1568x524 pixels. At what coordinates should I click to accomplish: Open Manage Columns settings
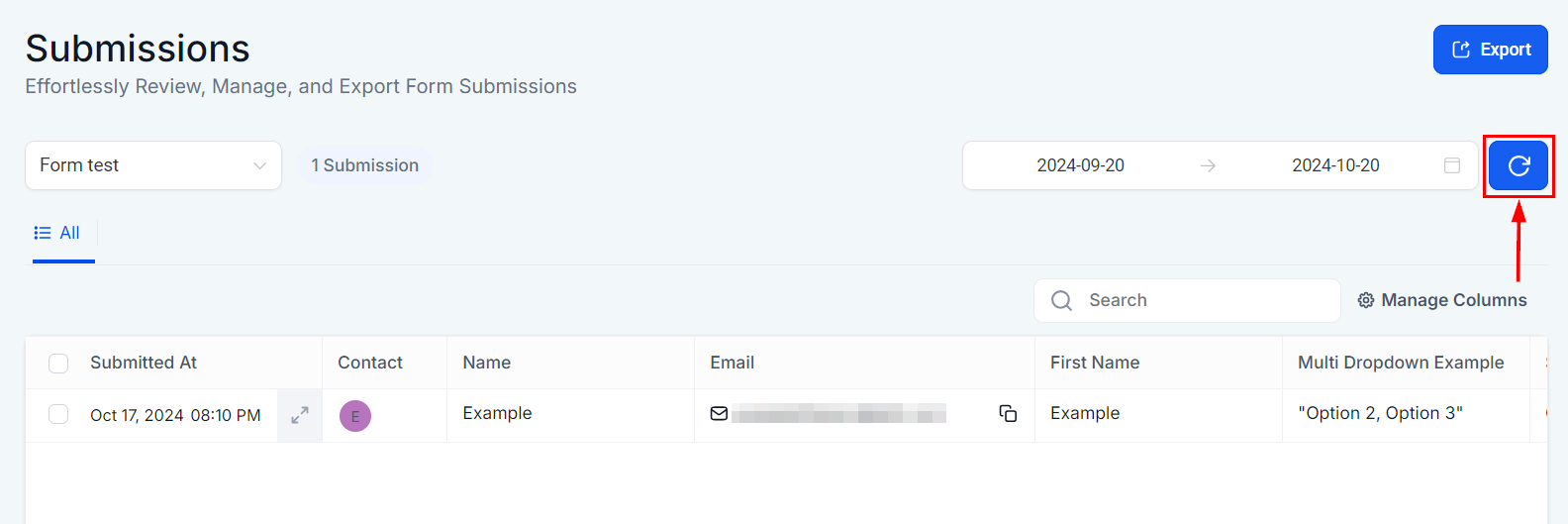pos(1453,300)
